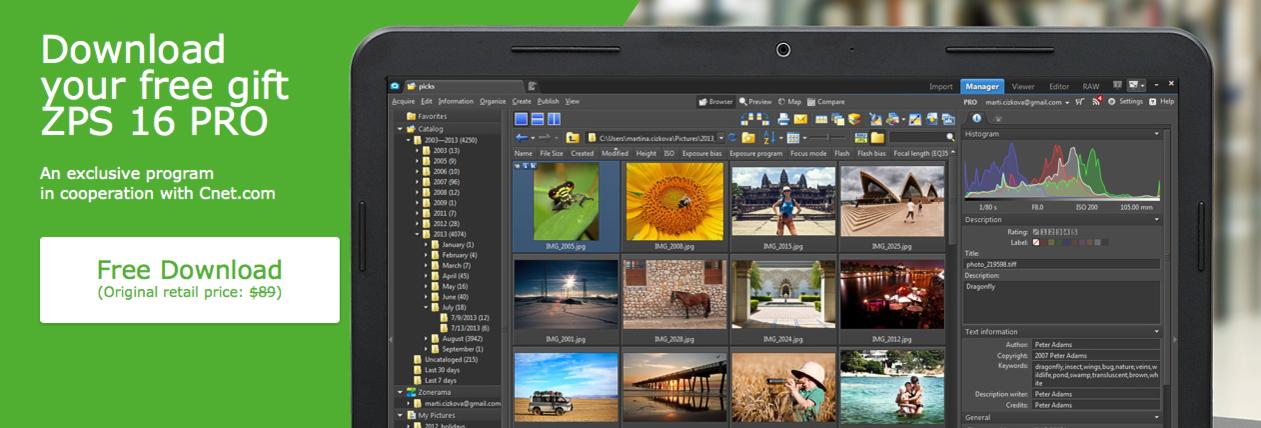The width and height of the screenshot is (1261, 428).
Task: Open Settings with the gear icon
Action: [1112, 101]
